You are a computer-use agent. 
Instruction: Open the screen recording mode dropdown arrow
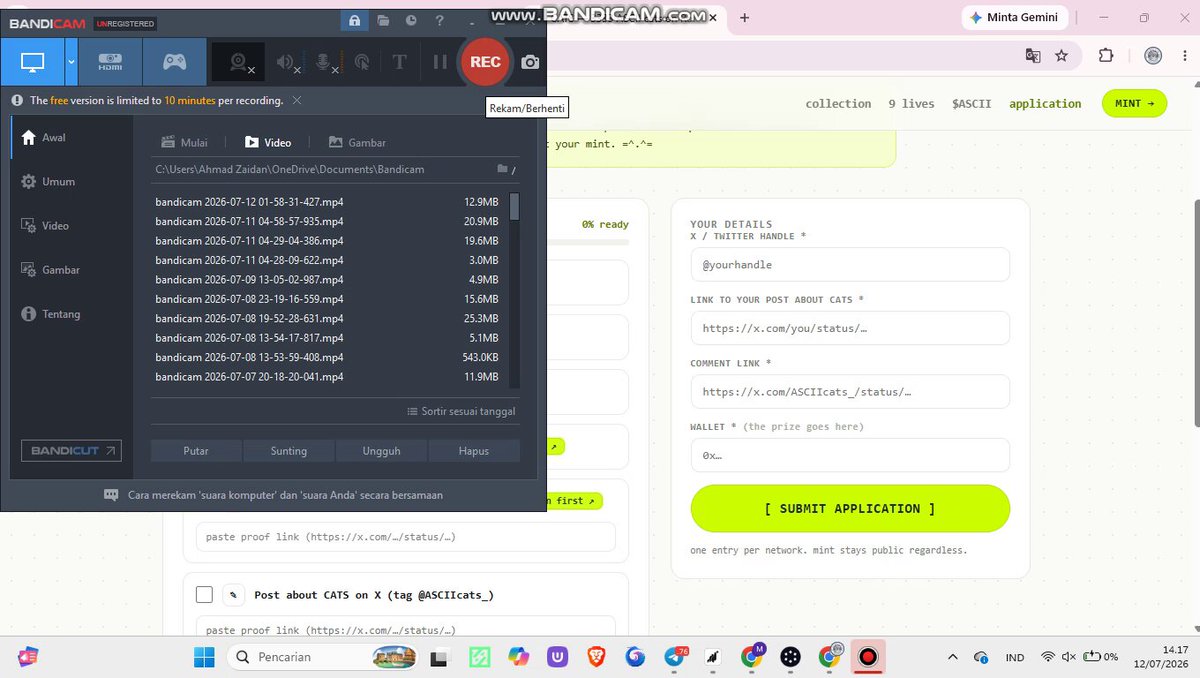click(71, 62)
